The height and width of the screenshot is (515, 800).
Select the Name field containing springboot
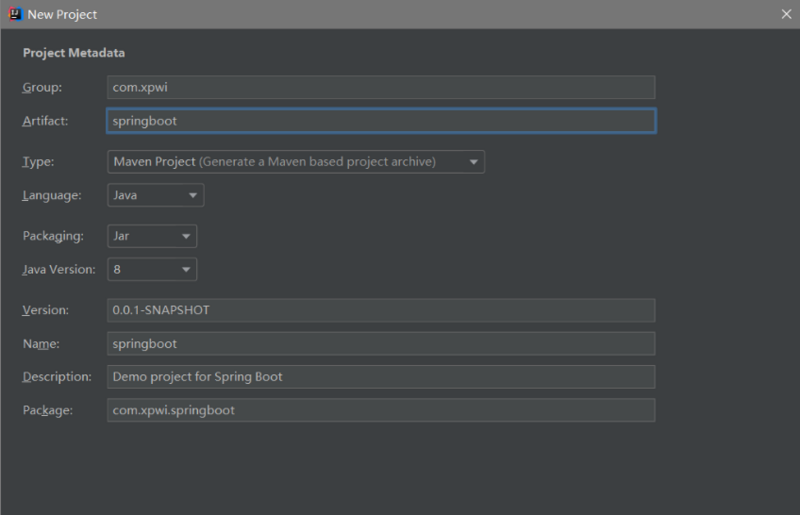(380, 344)
